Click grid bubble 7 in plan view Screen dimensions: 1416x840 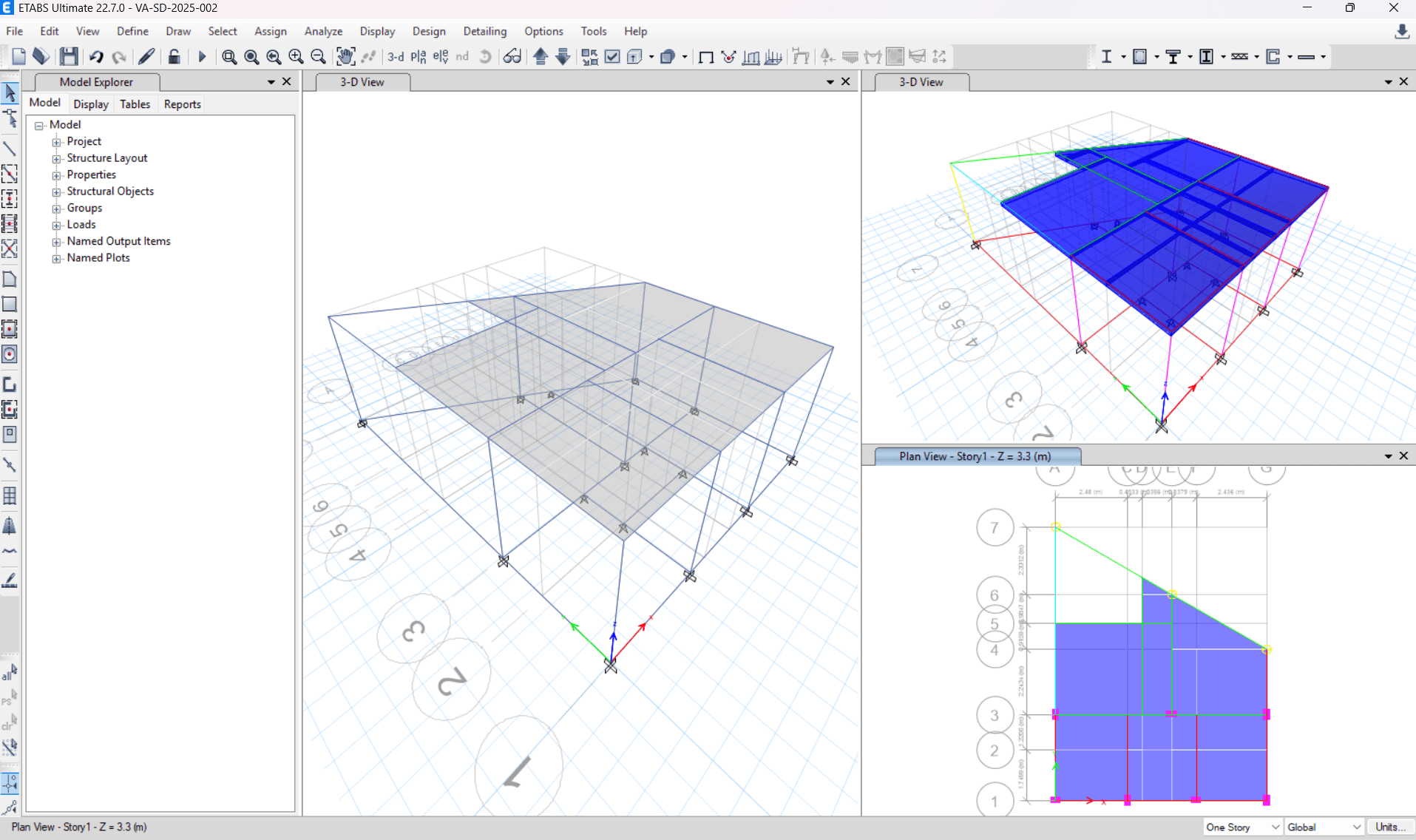point(995,528)
